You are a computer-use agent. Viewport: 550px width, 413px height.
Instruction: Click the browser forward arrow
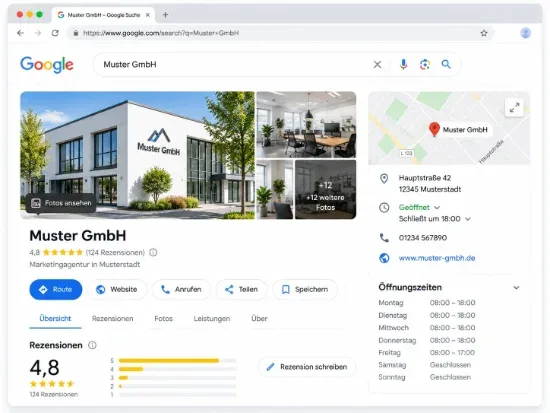(38, 33)
